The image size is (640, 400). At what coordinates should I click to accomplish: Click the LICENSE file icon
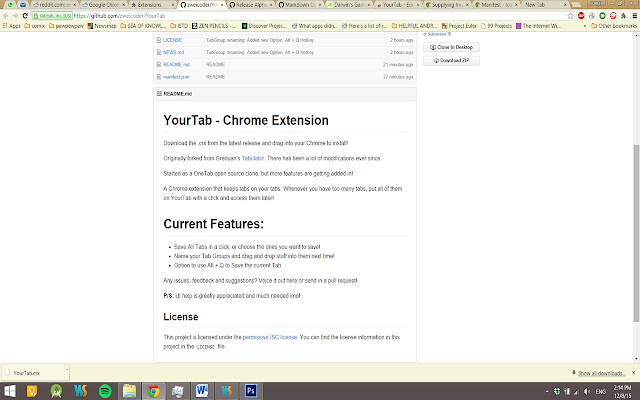(159, 40)
